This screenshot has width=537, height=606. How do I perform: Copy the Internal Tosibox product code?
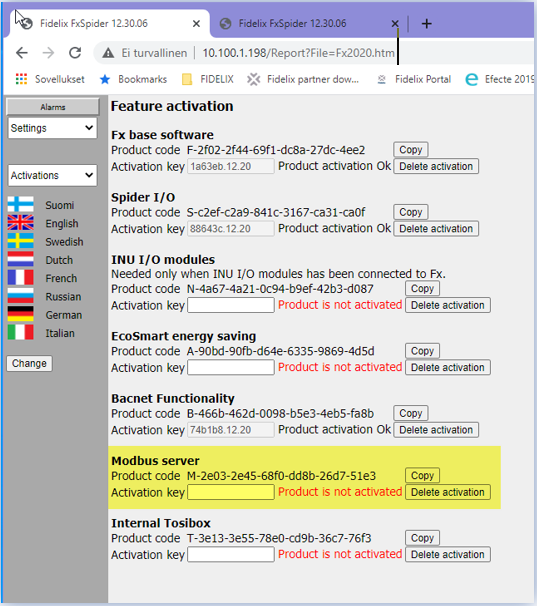[x=422, y=538]
